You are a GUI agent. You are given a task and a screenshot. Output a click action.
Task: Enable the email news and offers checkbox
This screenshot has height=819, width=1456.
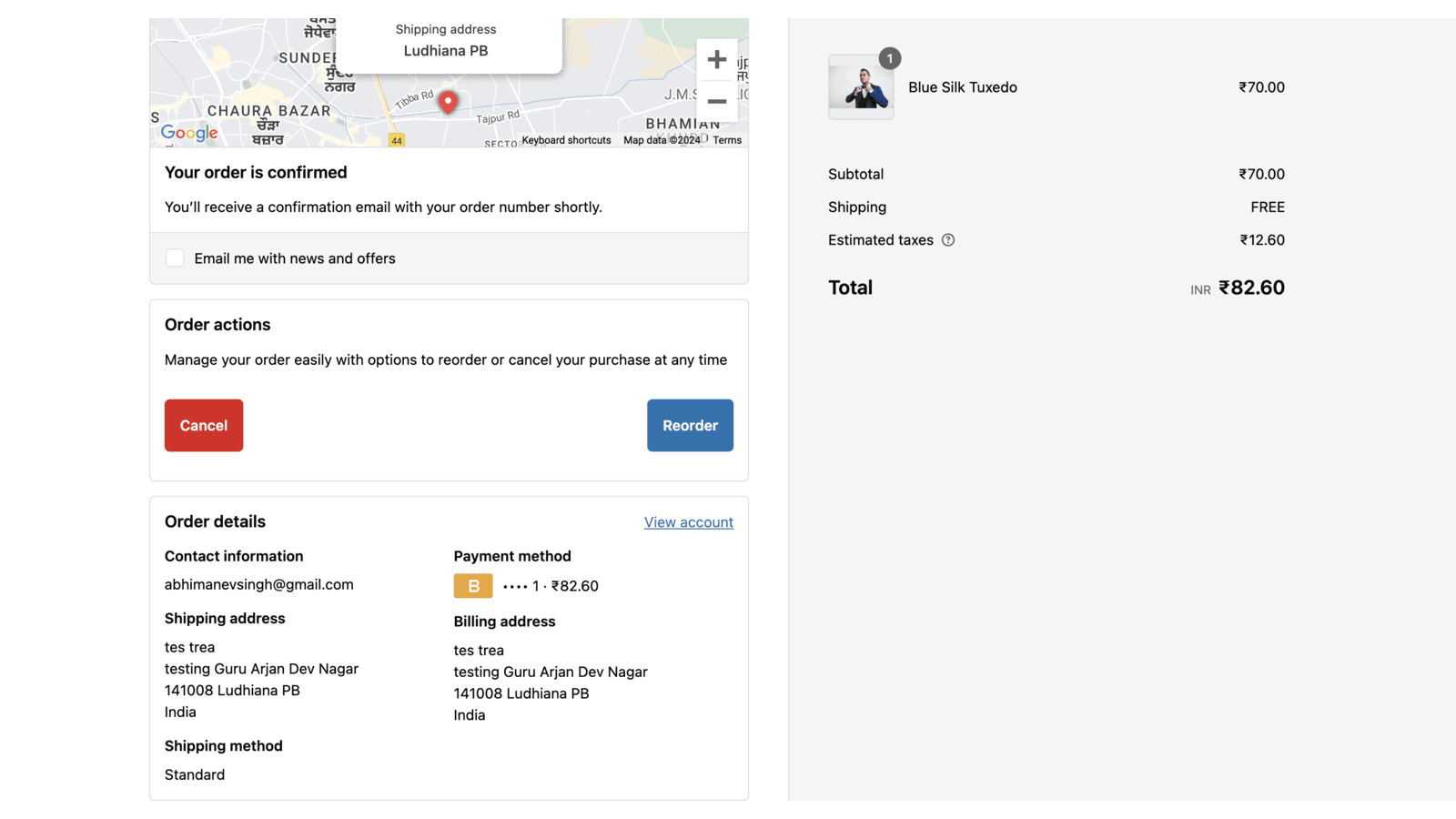click(x=174, y=258)
